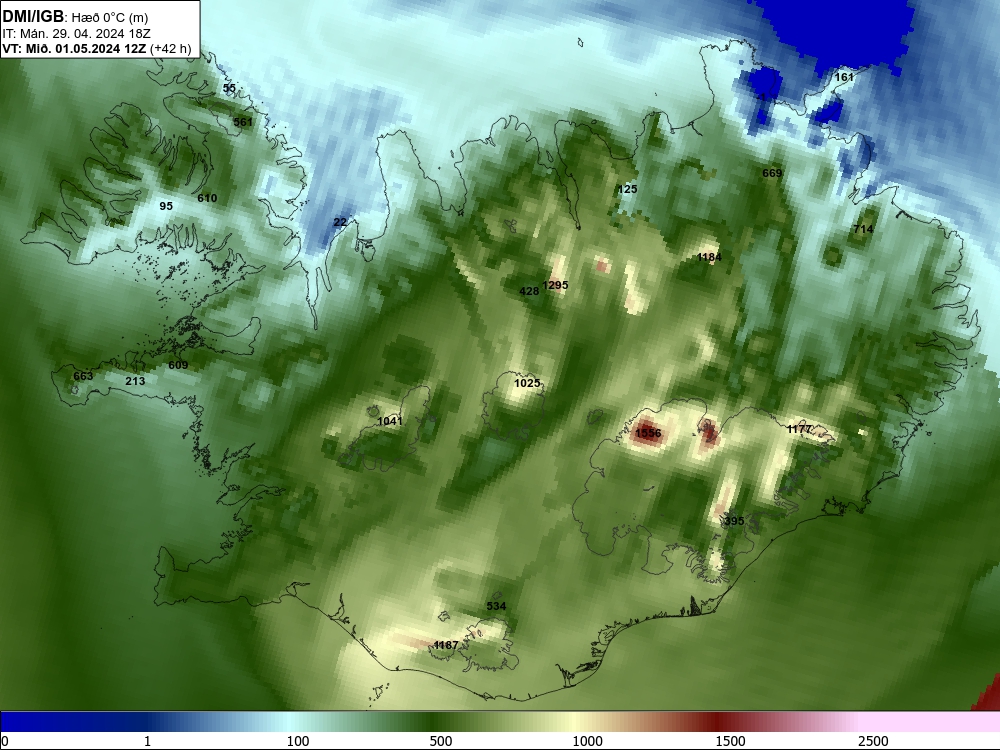
Task: Click the 610 value label
Action: pyautogui.click(x=207, y=198)
